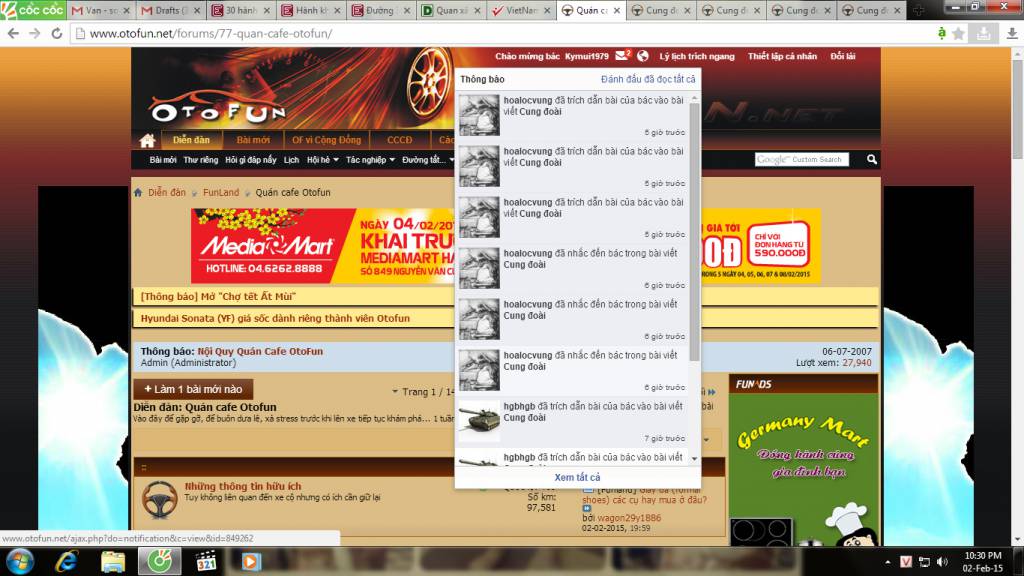Click the notifications globe icon
Image resolution: width=1024 pixels, height=576 pixels.
[x=643, y=56]
